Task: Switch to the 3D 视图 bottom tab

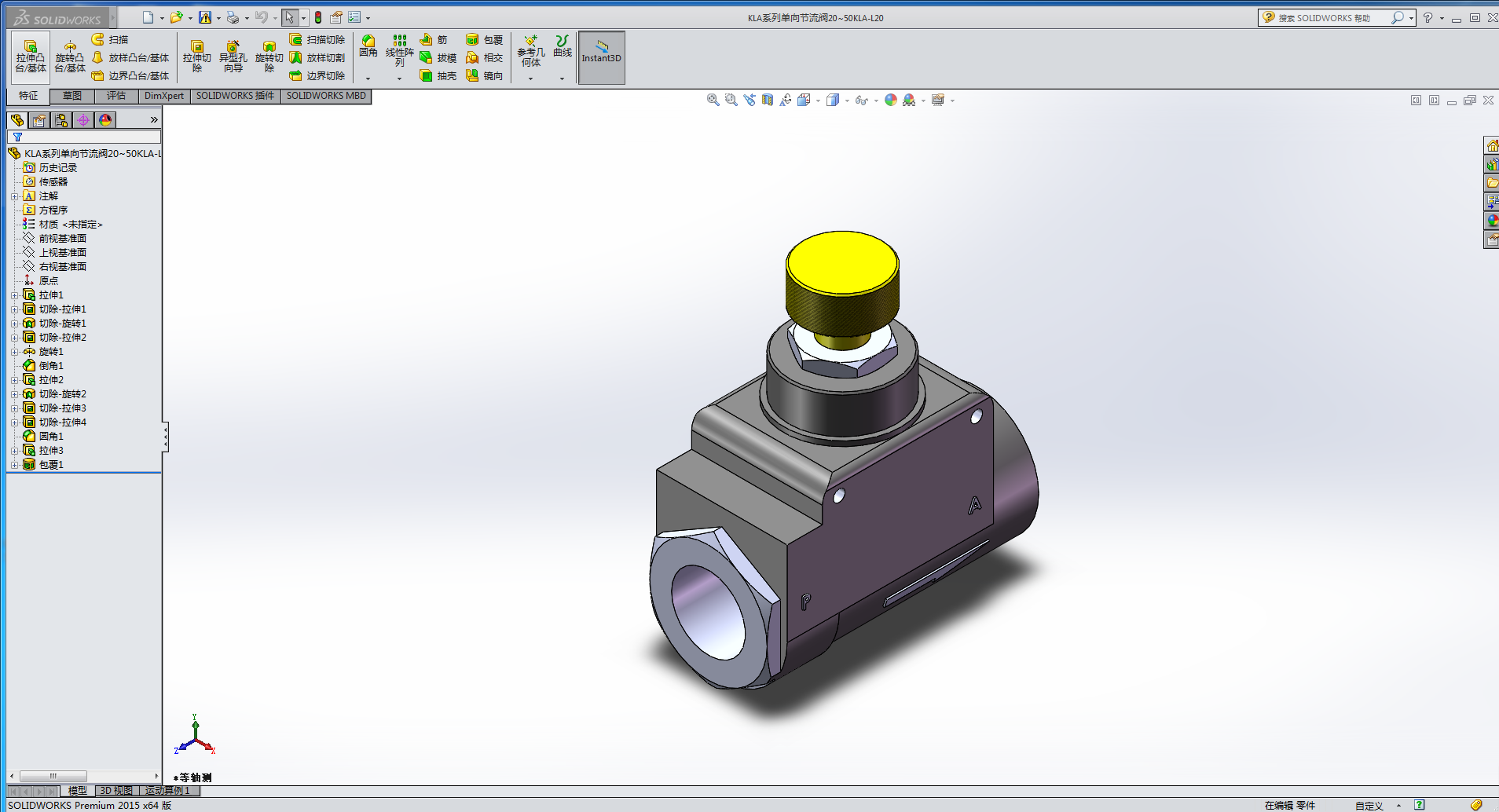Action: point(116,791)
